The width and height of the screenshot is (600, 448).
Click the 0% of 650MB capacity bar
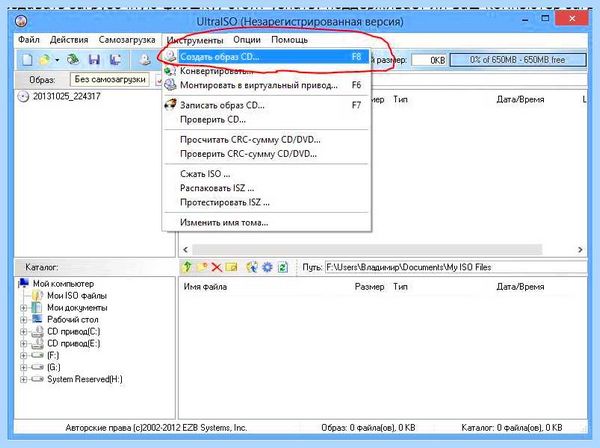point(518,60)
